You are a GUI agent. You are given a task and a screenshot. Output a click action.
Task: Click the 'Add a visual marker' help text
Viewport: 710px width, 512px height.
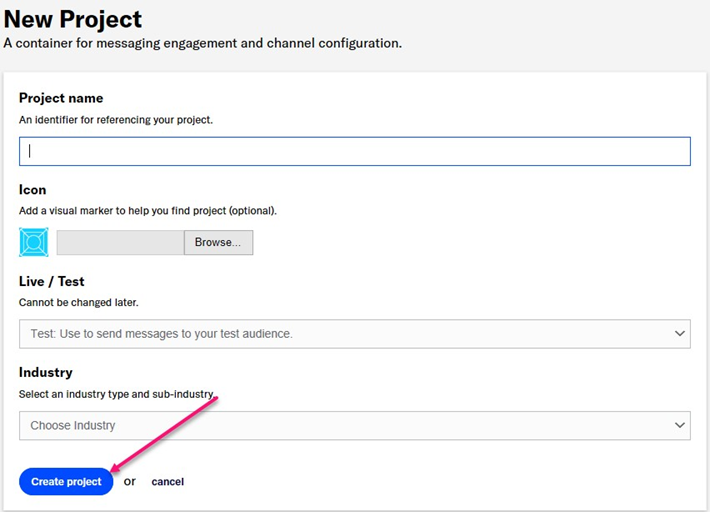point(147,211)
